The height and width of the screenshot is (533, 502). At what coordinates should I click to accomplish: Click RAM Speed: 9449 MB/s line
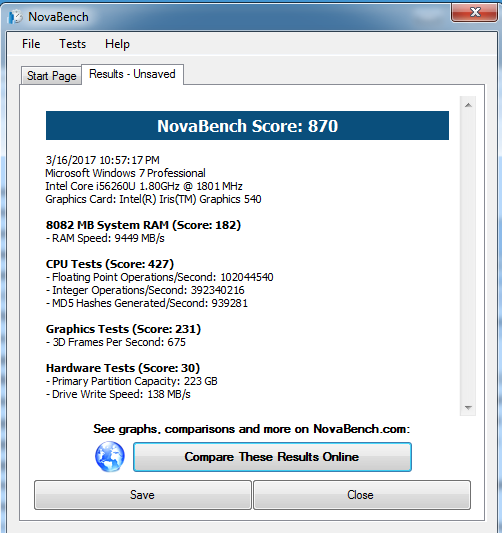tap(105, 238)
